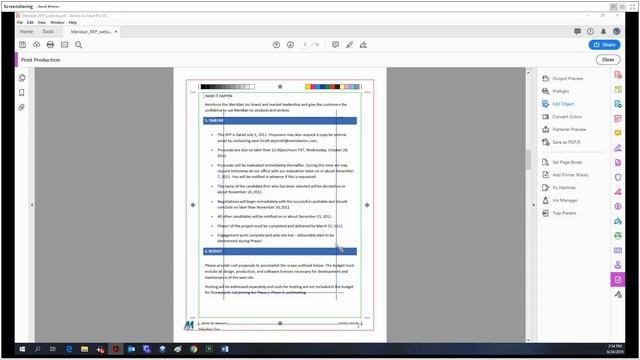This screenshot has height=360, width=640.
Task: Click the green Combine Files icon in right rail
Action: tap(618, 89)
